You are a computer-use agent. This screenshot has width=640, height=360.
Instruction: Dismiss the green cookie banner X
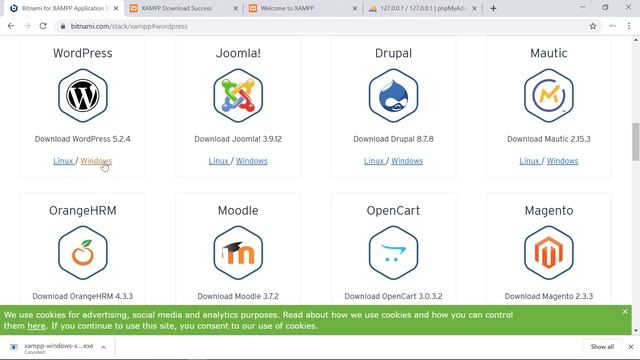point(624,311)
